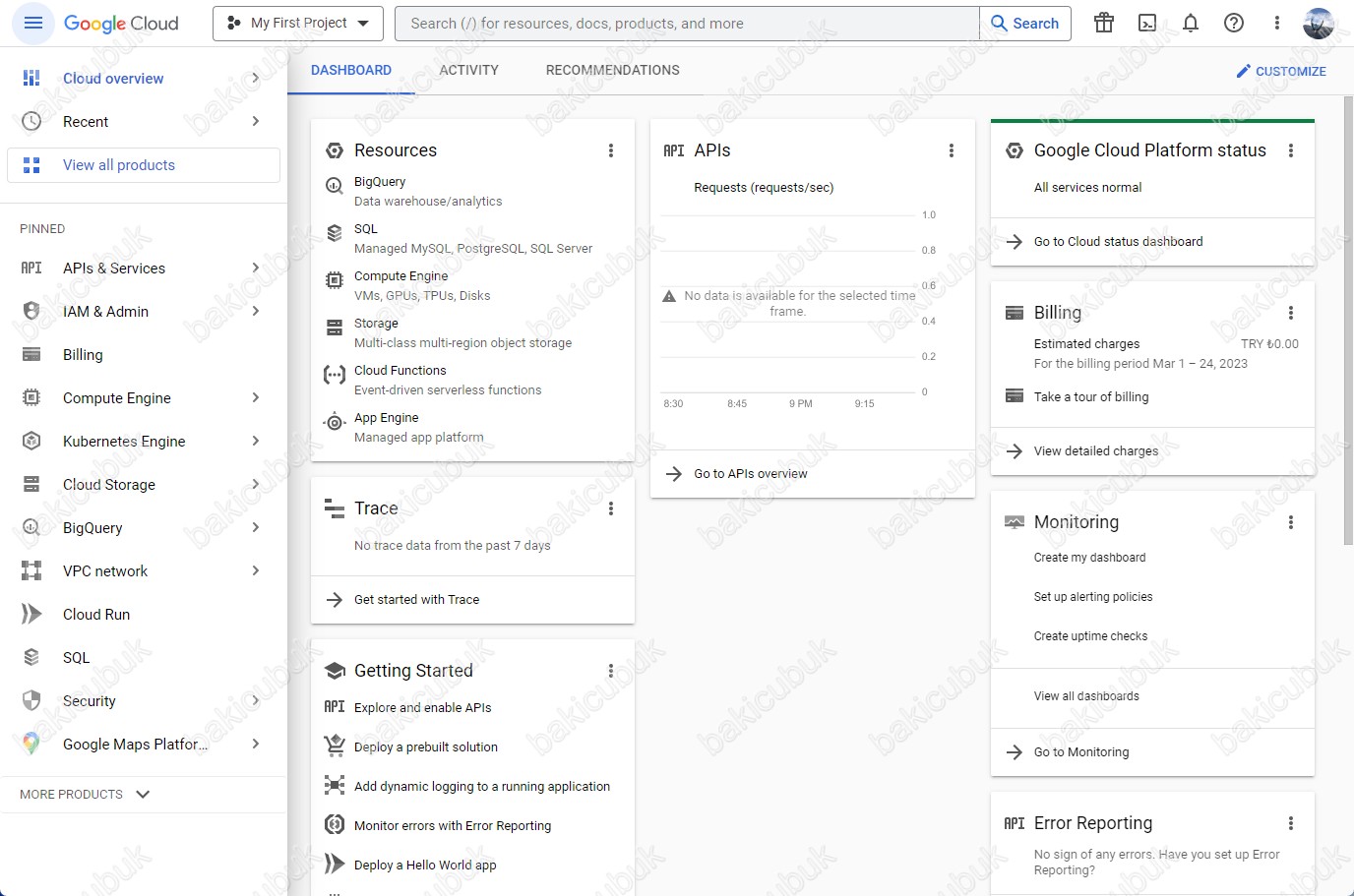
Task: Click Take a tour of billing
Action: click(1091, 397)
